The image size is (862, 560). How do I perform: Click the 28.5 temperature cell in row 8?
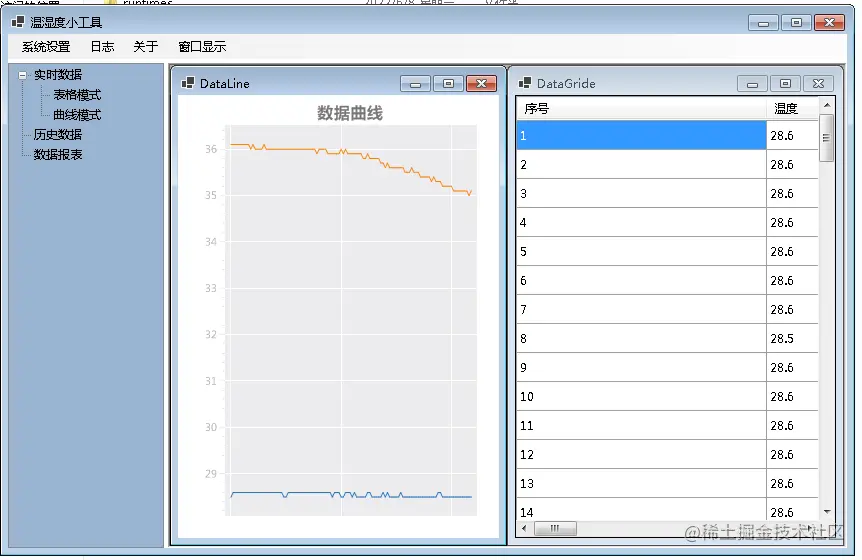point(792,339)
